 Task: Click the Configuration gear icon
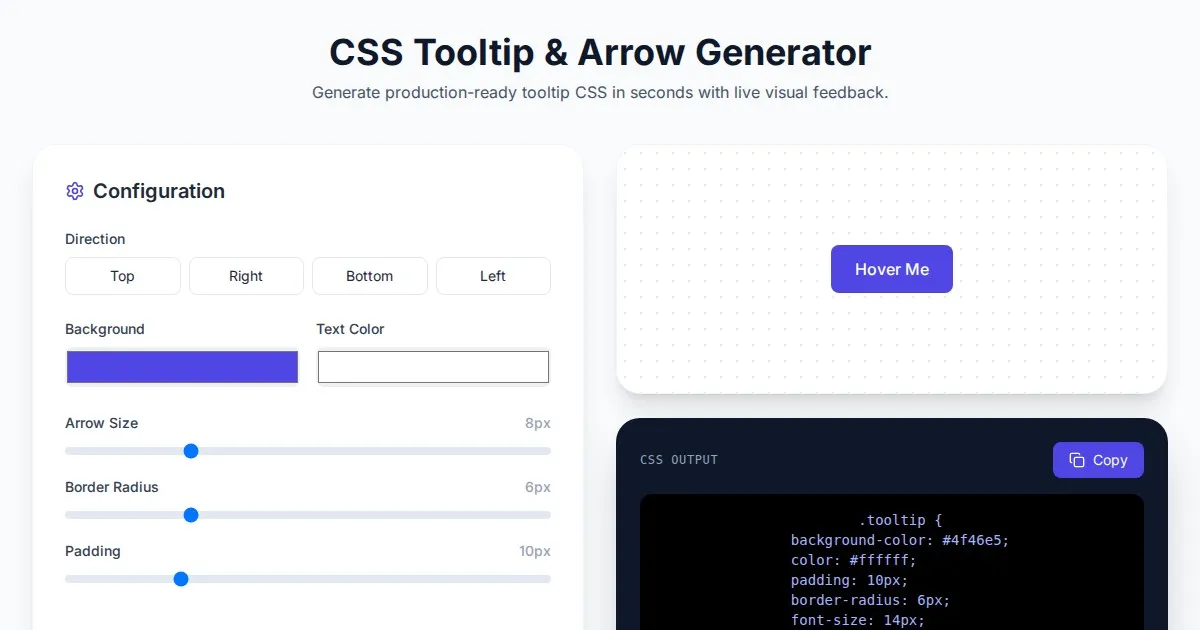click(75, 191)
